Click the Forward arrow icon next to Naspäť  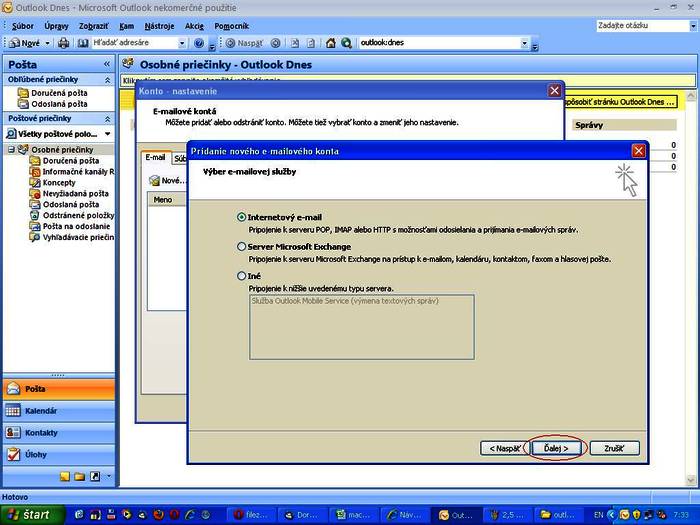coord(276,43)
